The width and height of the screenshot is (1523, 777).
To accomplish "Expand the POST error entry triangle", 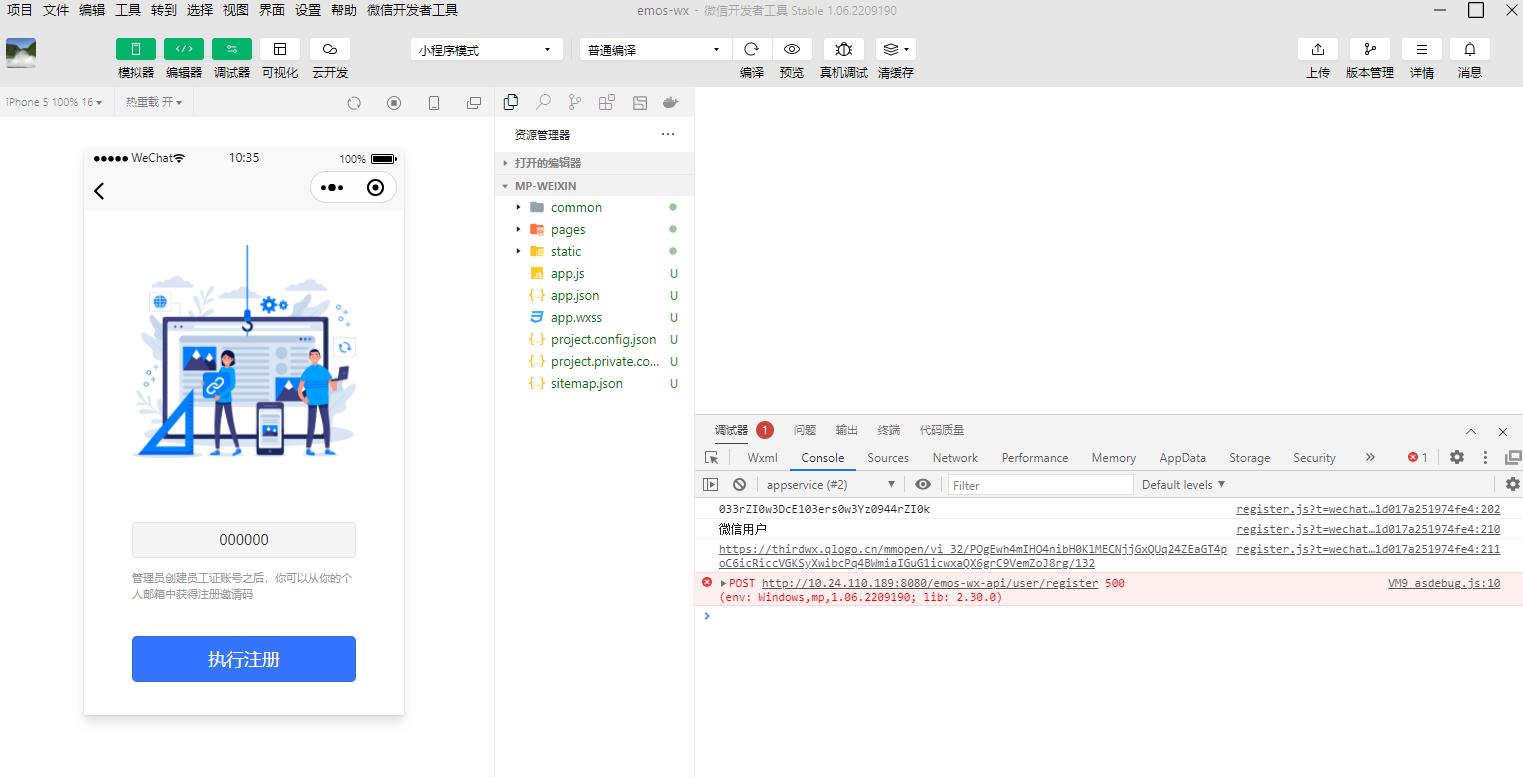I will [x=724, y=583].
